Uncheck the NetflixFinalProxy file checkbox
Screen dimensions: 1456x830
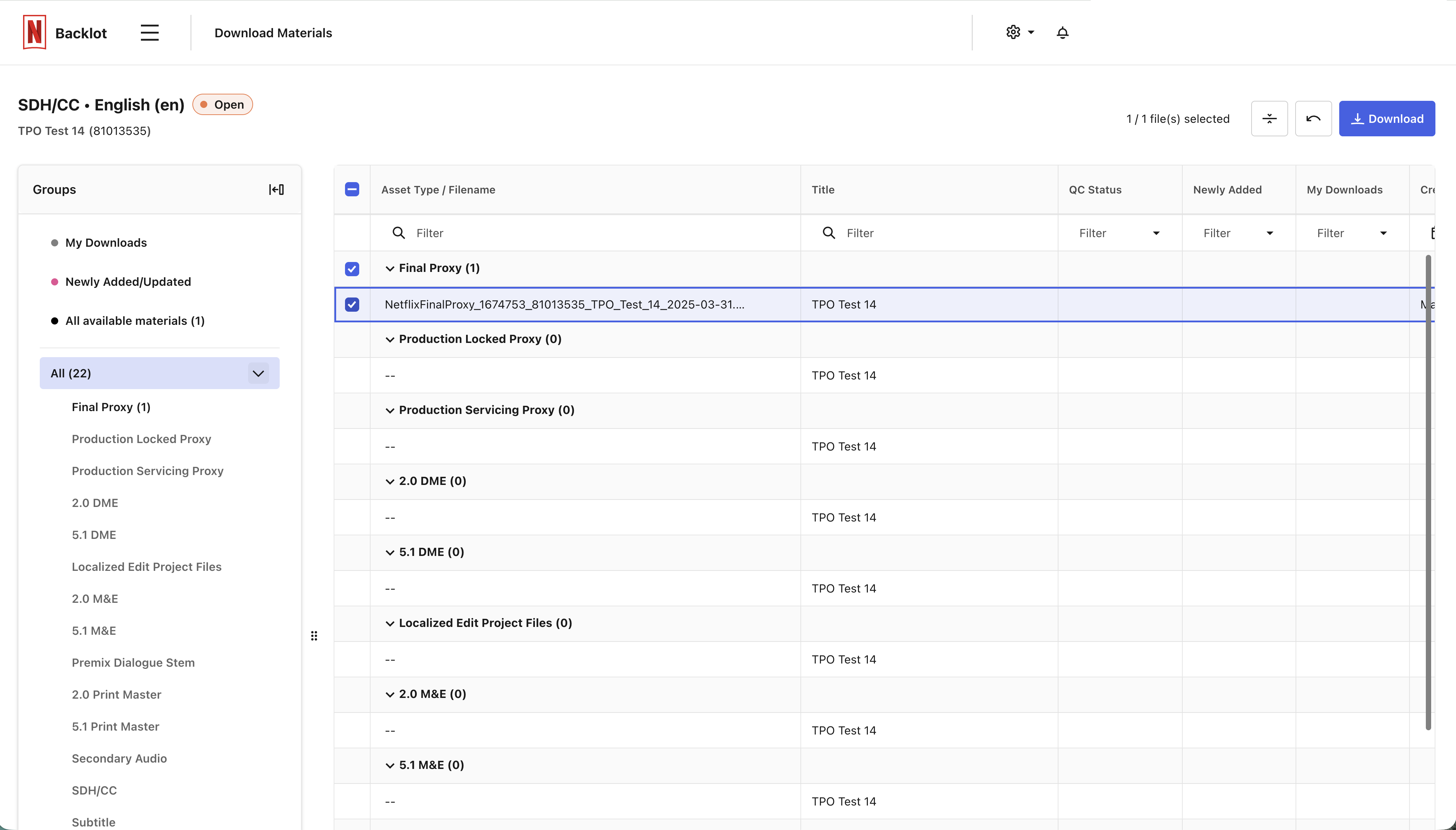[352, 304]
